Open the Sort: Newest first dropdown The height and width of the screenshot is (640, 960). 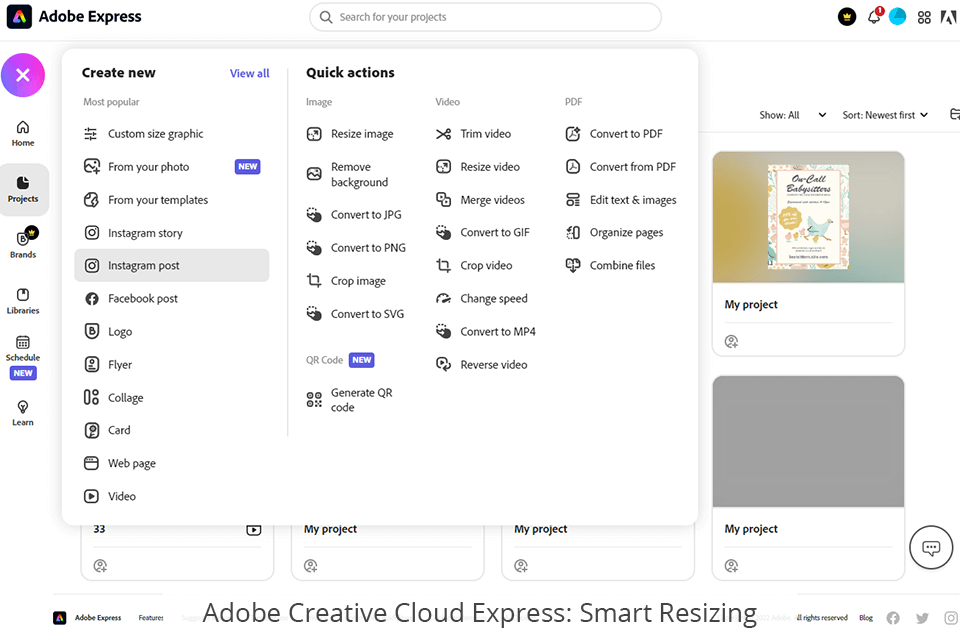pyautogui.click(x=885, y=115)
